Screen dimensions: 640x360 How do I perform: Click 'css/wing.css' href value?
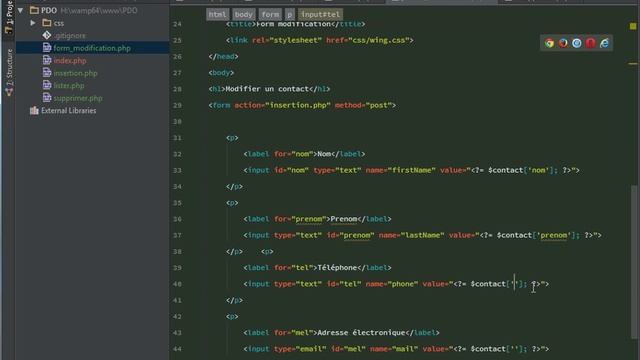click(x=379, y=40)
